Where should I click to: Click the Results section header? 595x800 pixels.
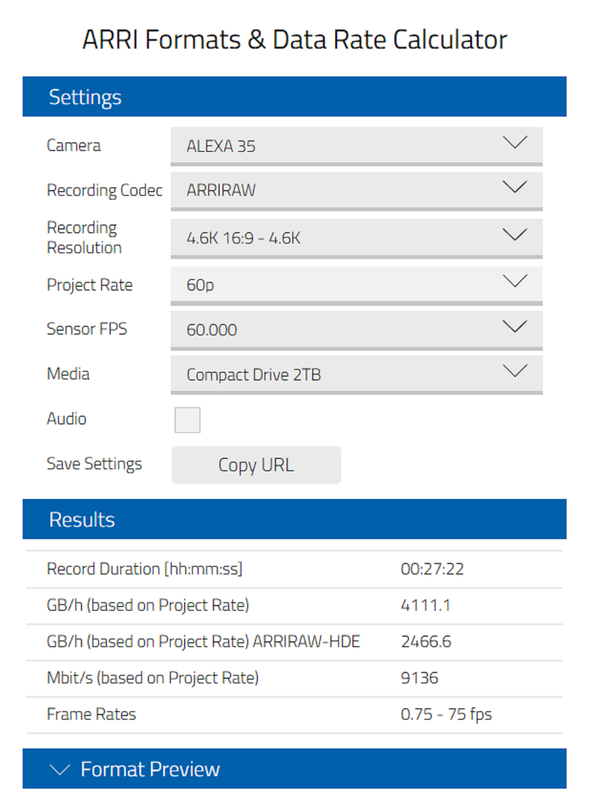(294, 519)
